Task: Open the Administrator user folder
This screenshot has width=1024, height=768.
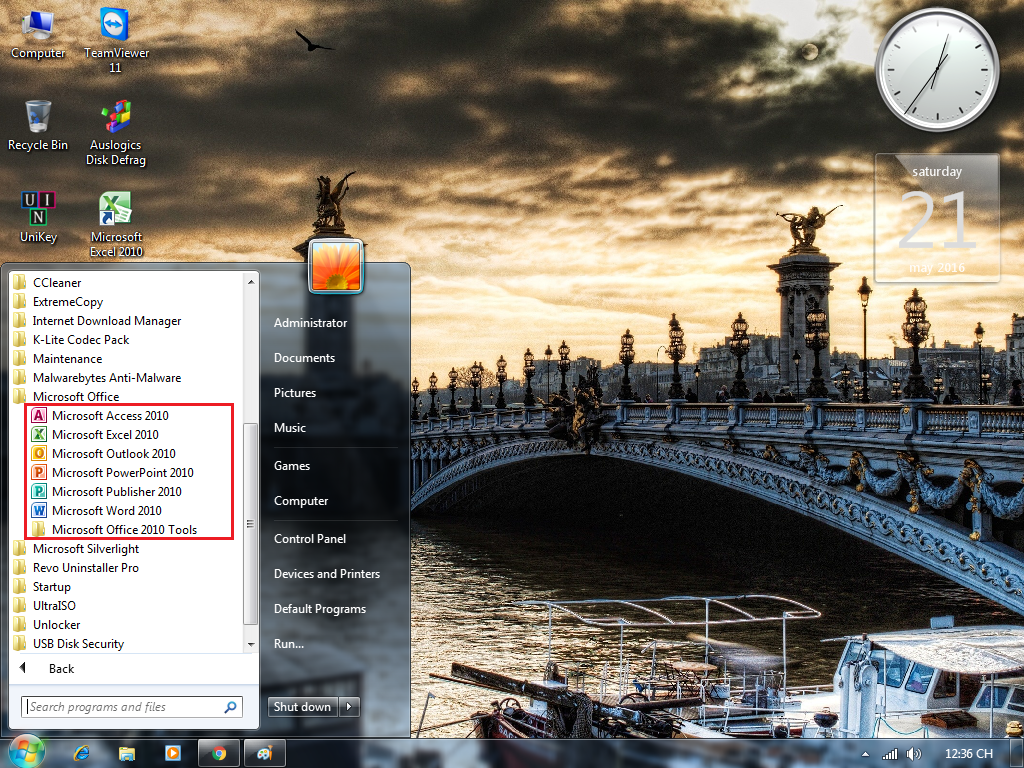Action: [310, 323]
